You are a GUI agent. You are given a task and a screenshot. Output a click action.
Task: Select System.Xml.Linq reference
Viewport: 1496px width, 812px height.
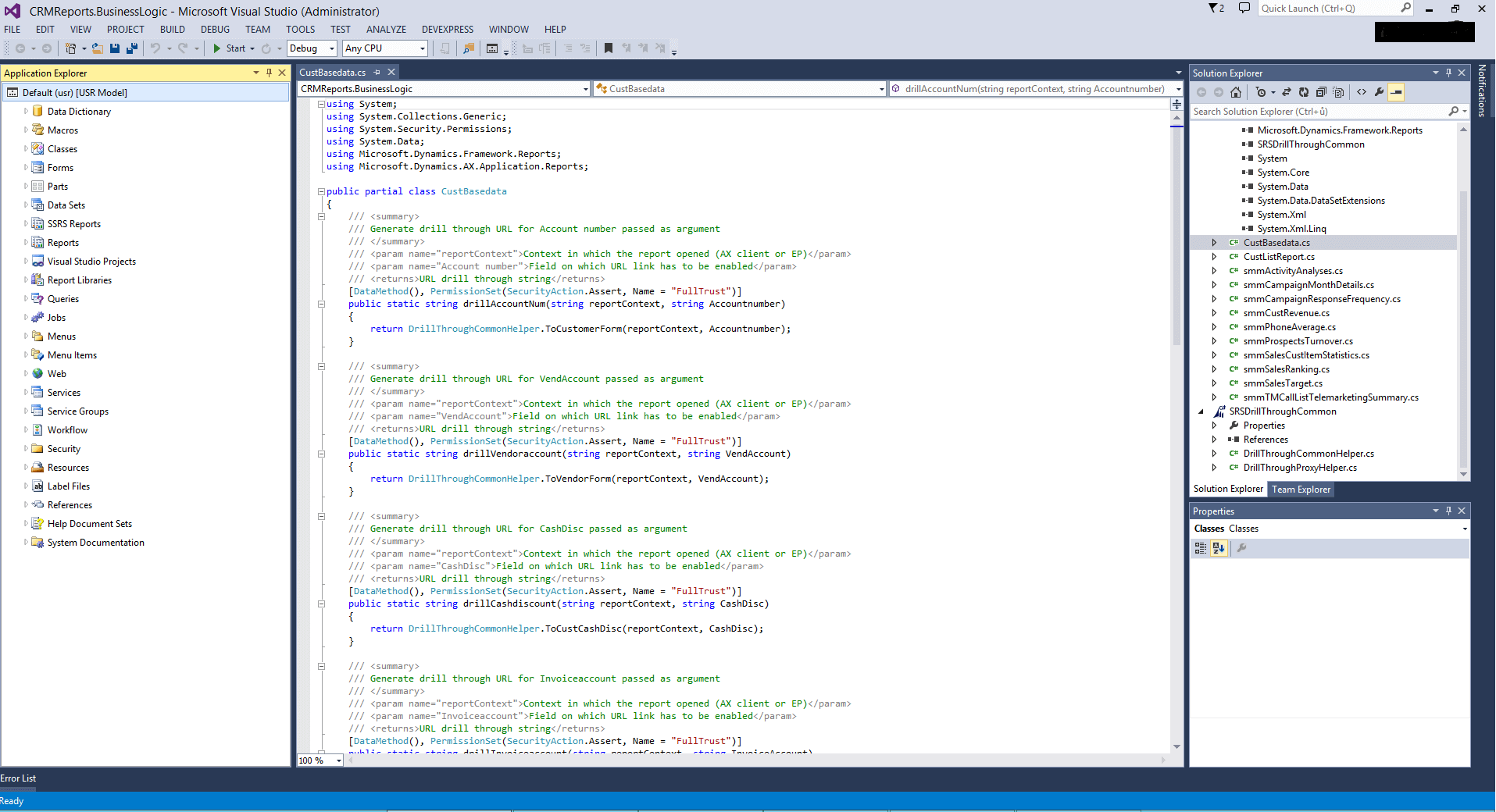coord(1291,229)
